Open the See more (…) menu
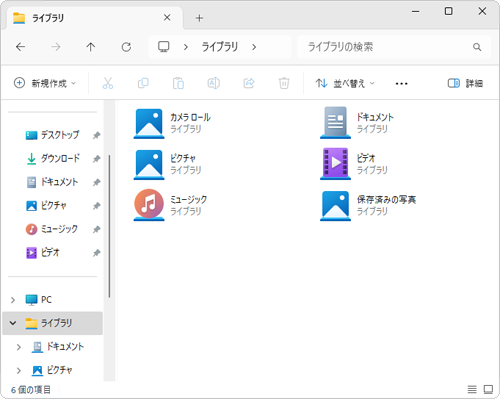Screen dimensions: 500x399 point(401,83)
